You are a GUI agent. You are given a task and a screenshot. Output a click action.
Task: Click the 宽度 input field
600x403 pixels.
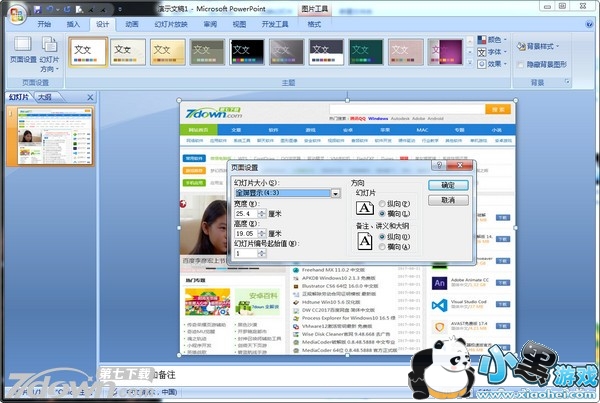pos(243,214)
